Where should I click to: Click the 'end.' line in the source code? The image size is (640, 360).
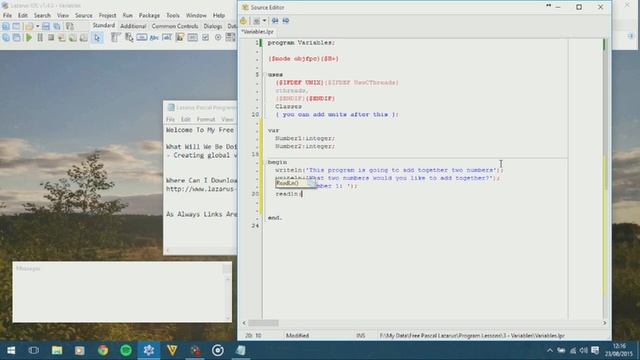[x=275, y=218]
